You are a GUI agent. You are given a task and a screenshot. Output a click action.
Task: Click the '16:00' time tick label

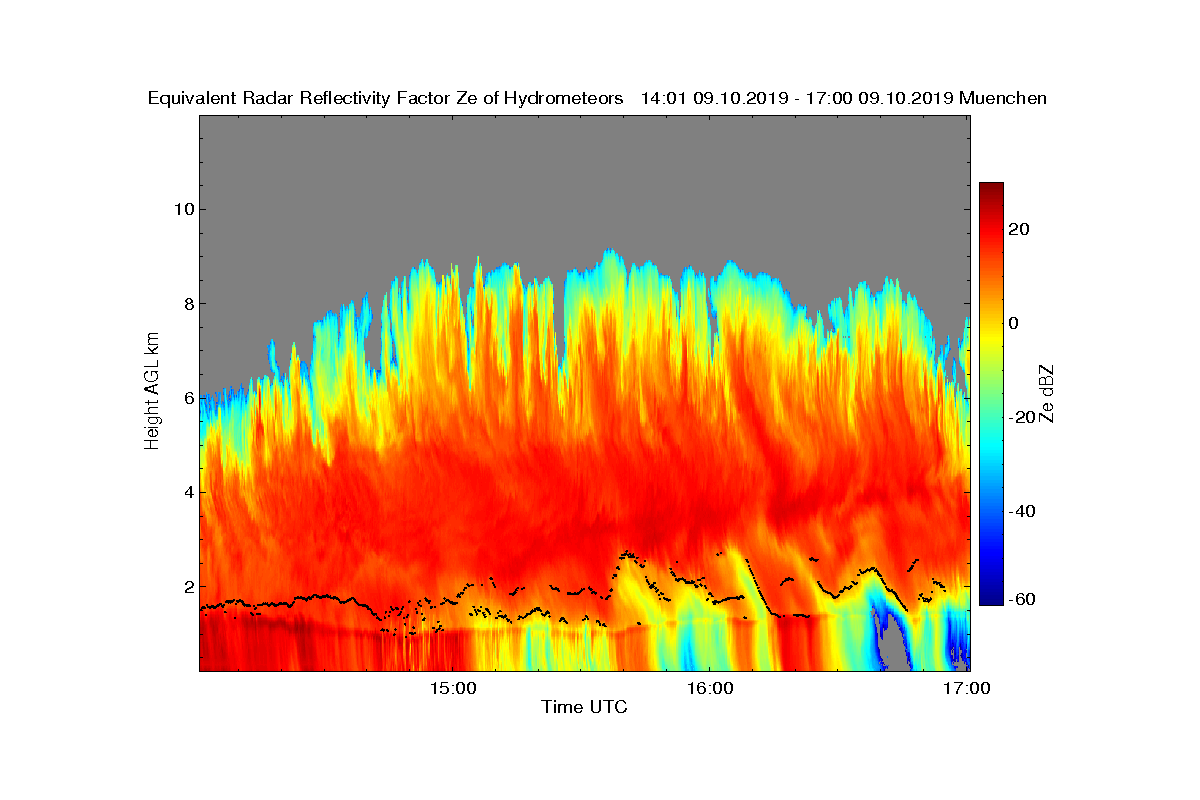point(710,688)
